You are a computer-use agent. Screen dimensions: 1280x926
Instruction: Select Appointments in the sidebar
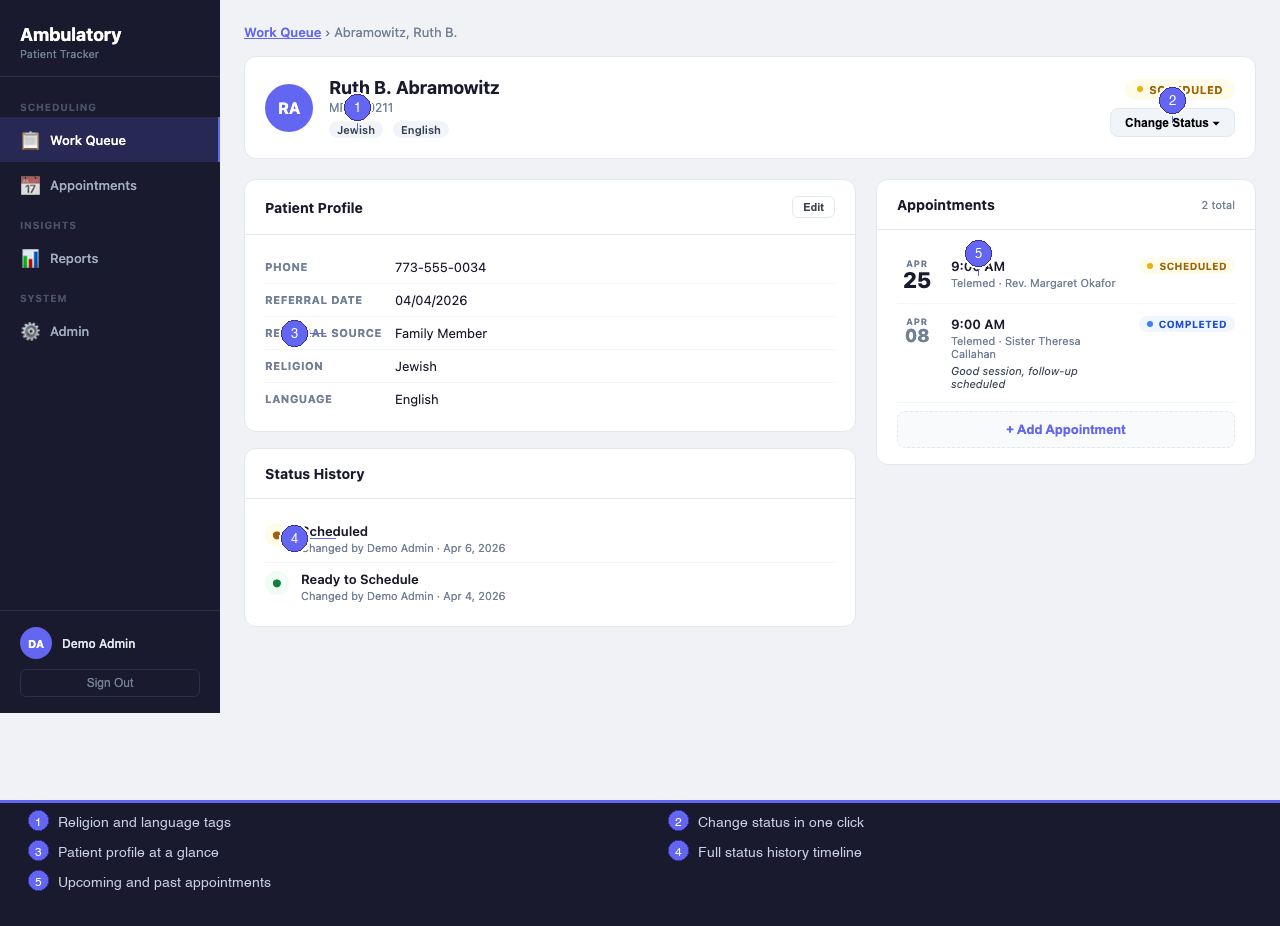coord(93,186)
